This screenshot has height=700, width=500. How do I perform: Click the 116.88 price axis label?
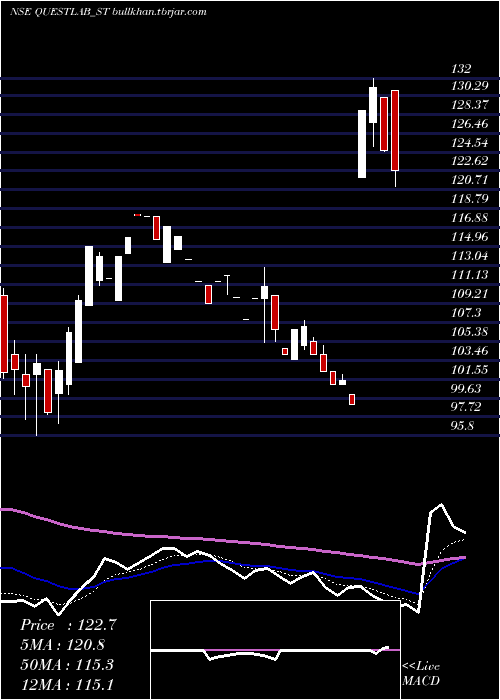[470, 218]
